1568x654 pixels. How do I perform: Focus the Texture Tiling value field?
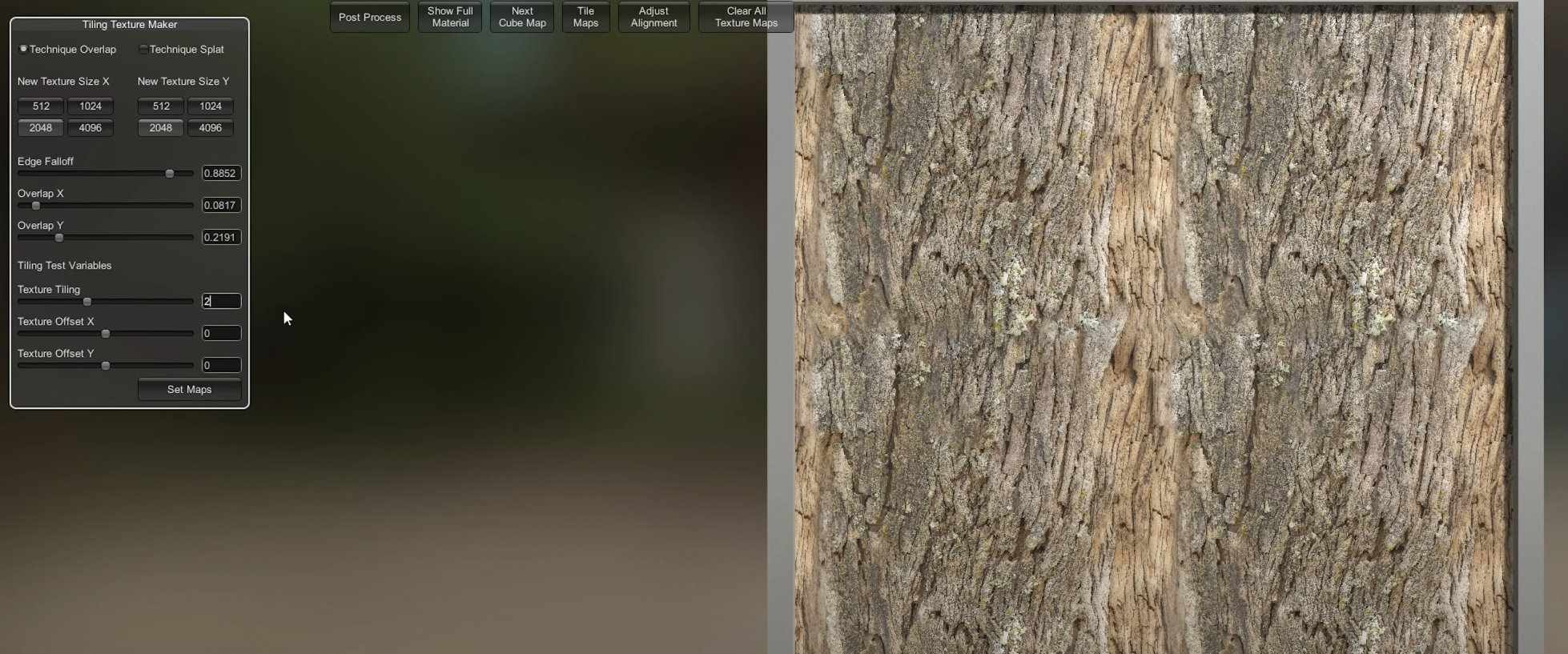(x=221, y=301)
